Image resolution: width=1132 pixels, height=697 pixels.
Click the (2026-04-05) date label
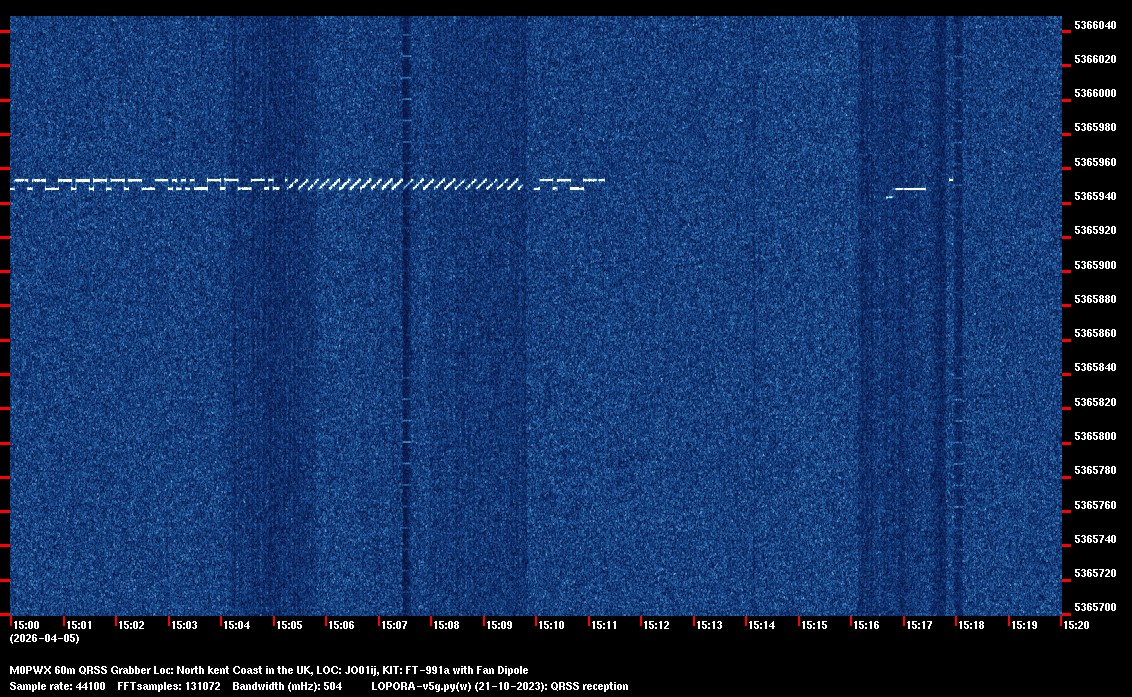[45, 638]
